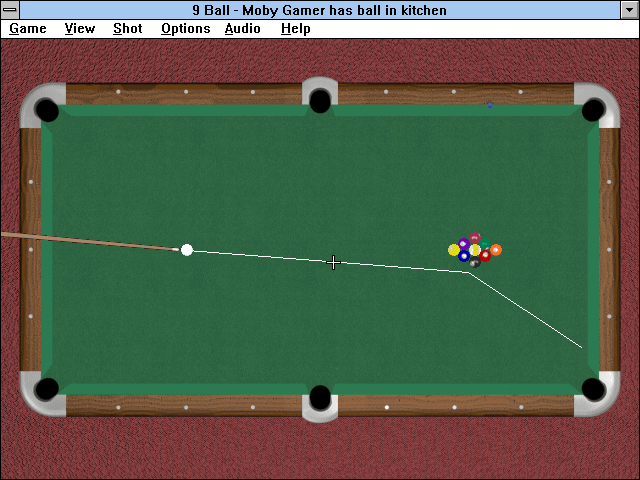Click the maroon ball atop the rack

[x=475, y=238]
